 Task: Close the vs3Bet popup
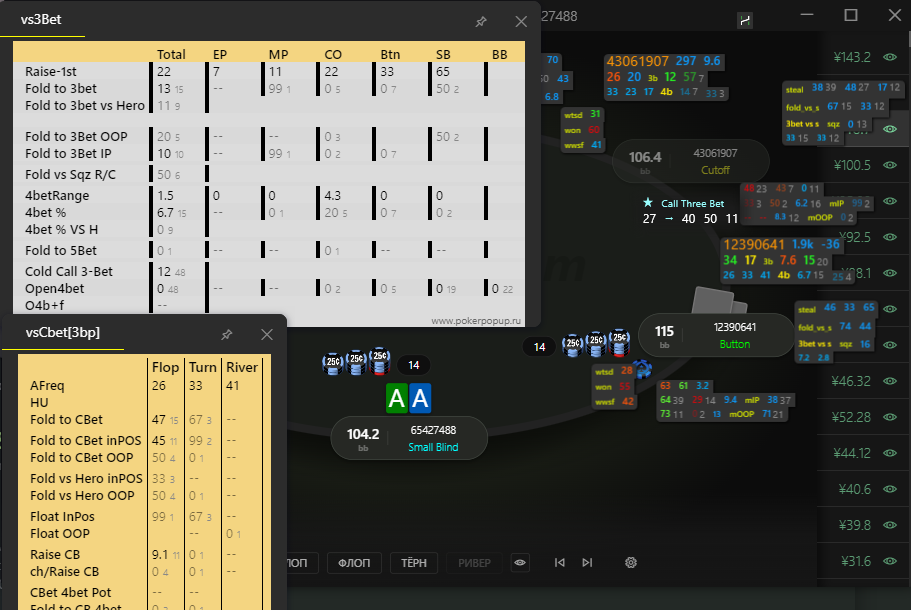coord(521,21)
